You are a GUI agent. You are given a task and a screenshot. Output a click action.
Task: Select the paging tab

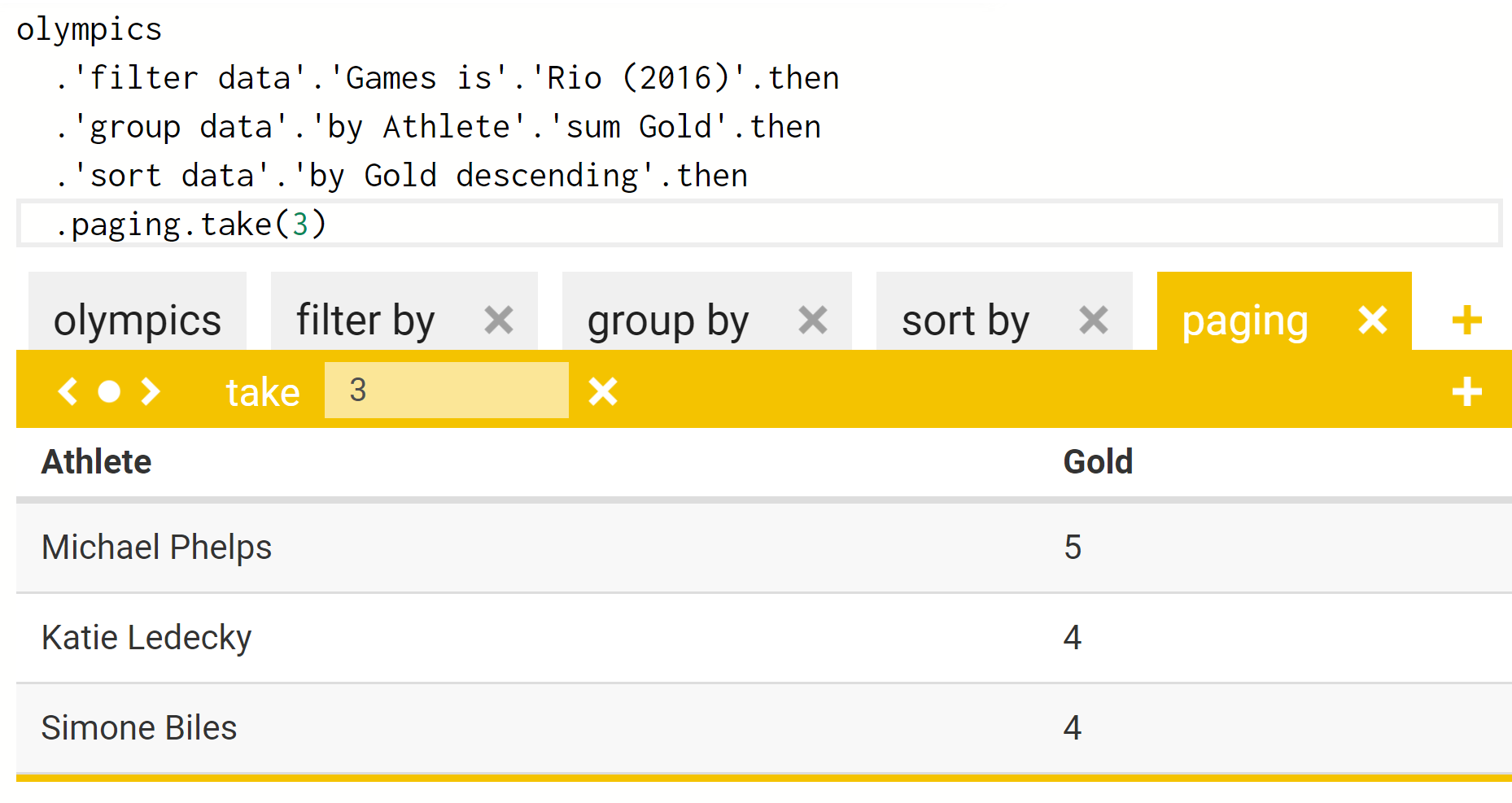(x=1244, y=320)
